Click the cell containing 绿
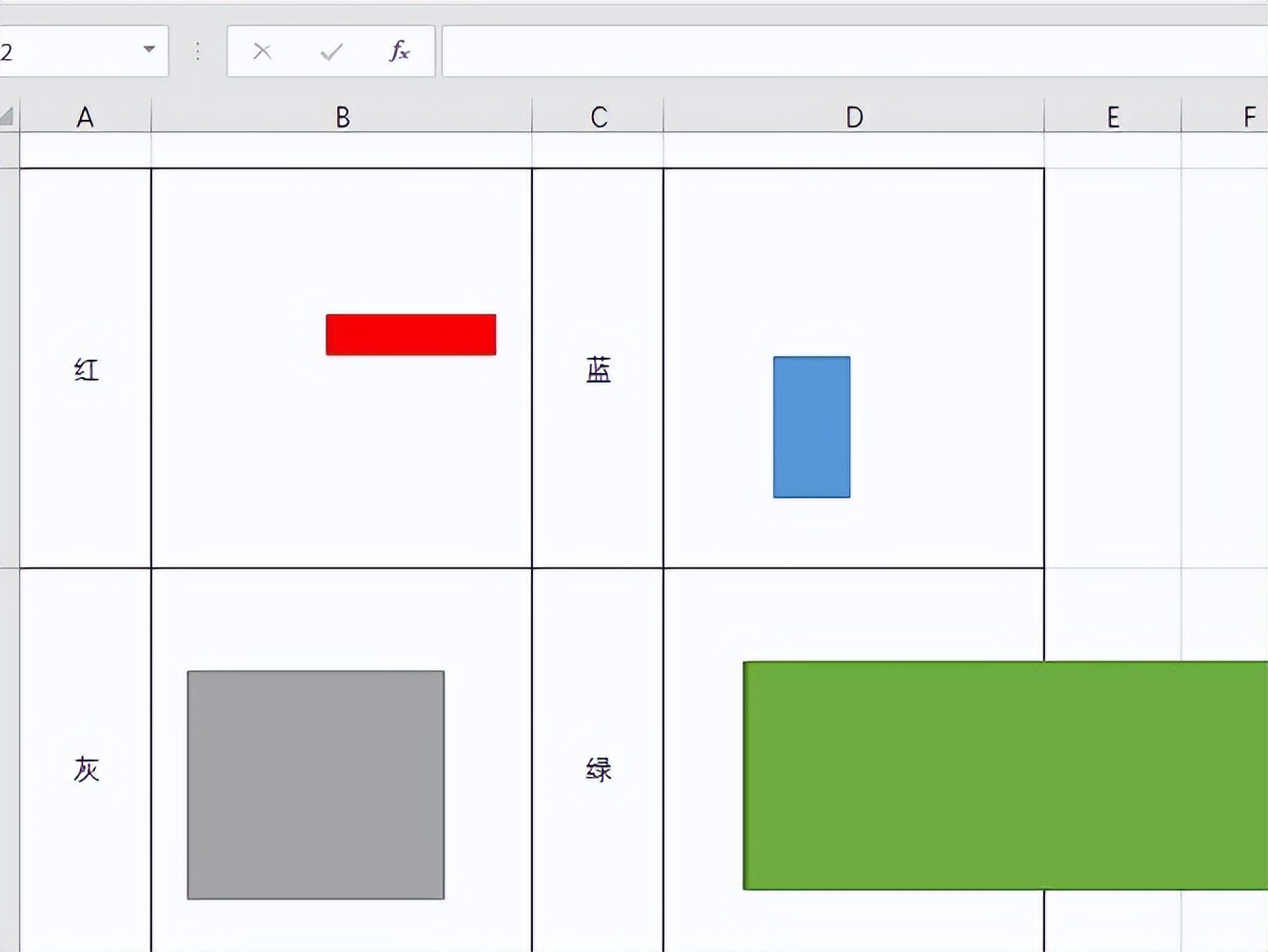Image resolution: width=1268 pixels, height=952 pixels. [598, 768]
